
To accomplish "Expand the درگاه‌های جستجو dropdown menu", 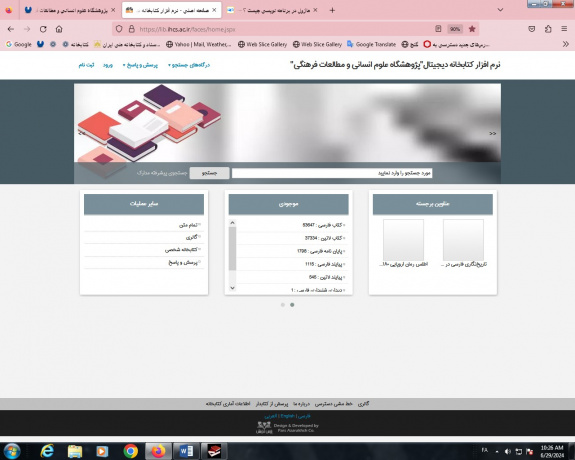I will pyautogui.click(x=189, y=65).
